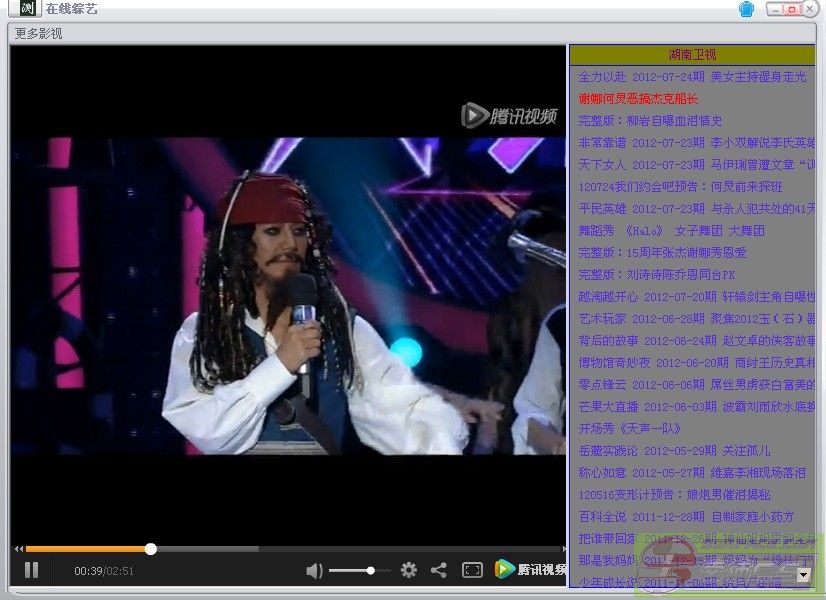This screenshot has width=826, height=600.
Task: Click the Tencent Video logo in control bar
Action: click(529, 570)
